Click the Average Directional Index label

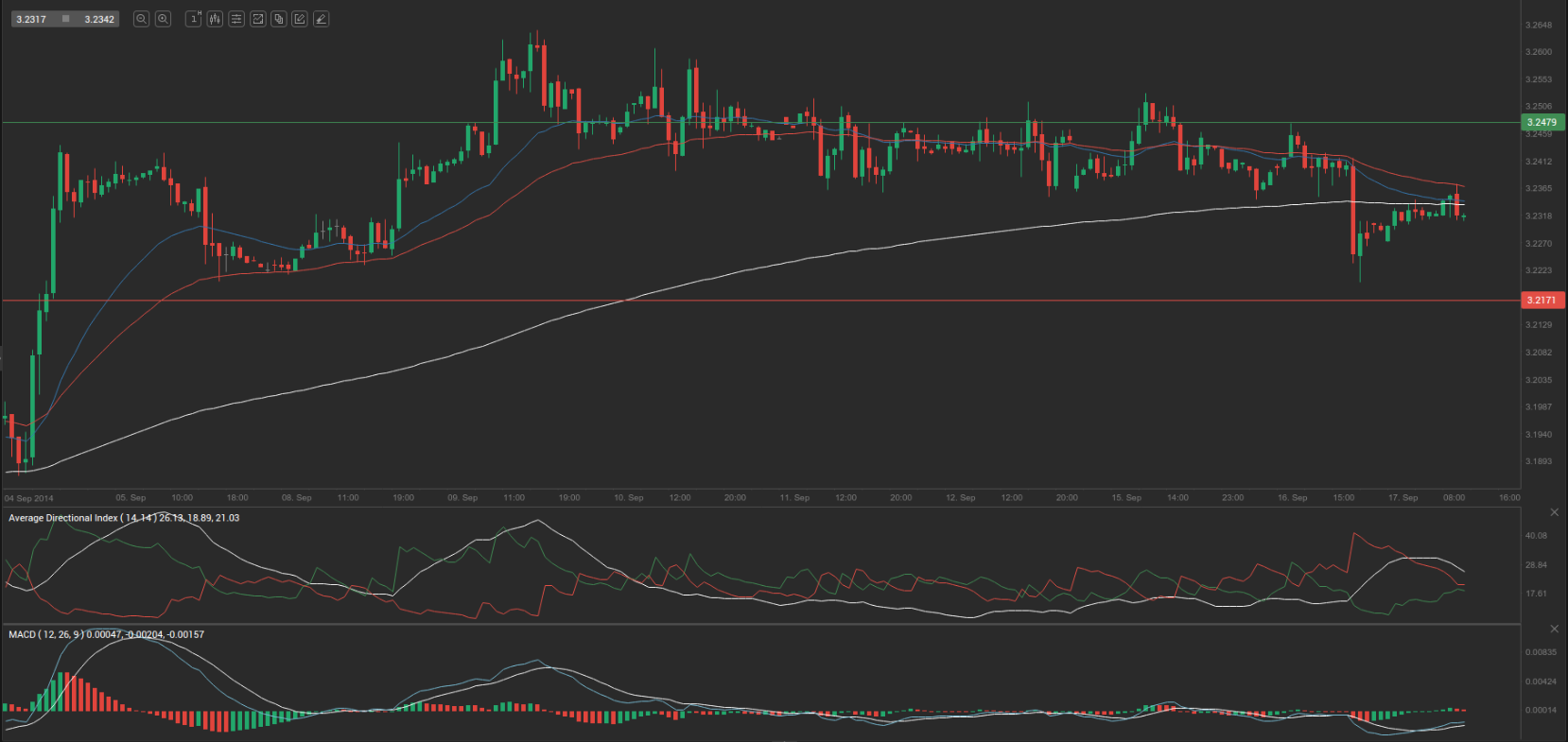coord(63,518)
